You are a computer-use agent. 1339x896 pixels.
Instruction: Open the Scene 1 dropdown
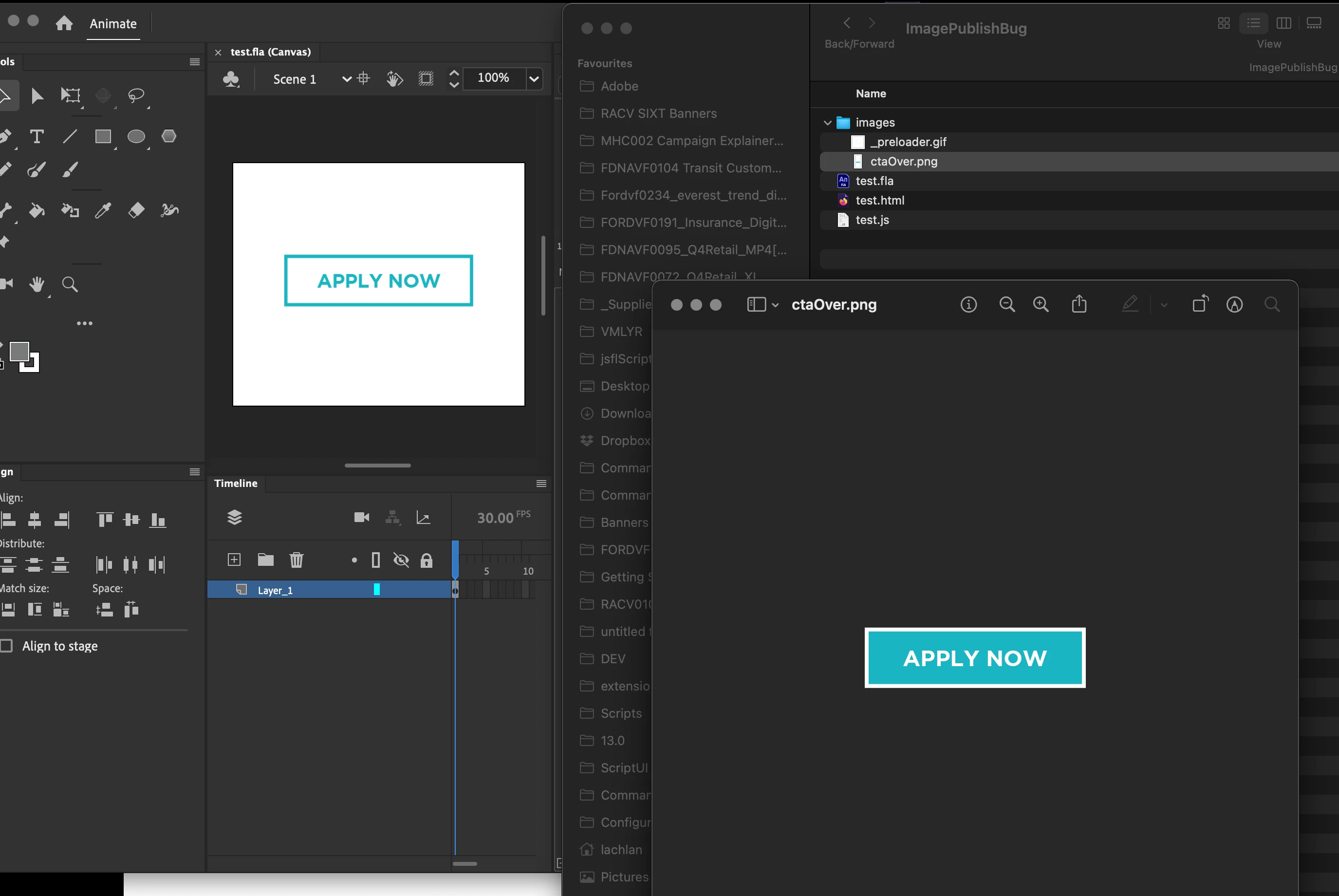[x=346, y=79]
